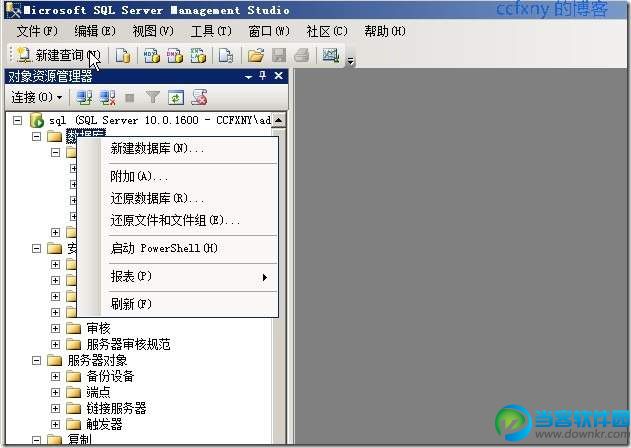
Task: Select the sql (SQL Server 10.0.1600) server node
Action: point(160,120)
